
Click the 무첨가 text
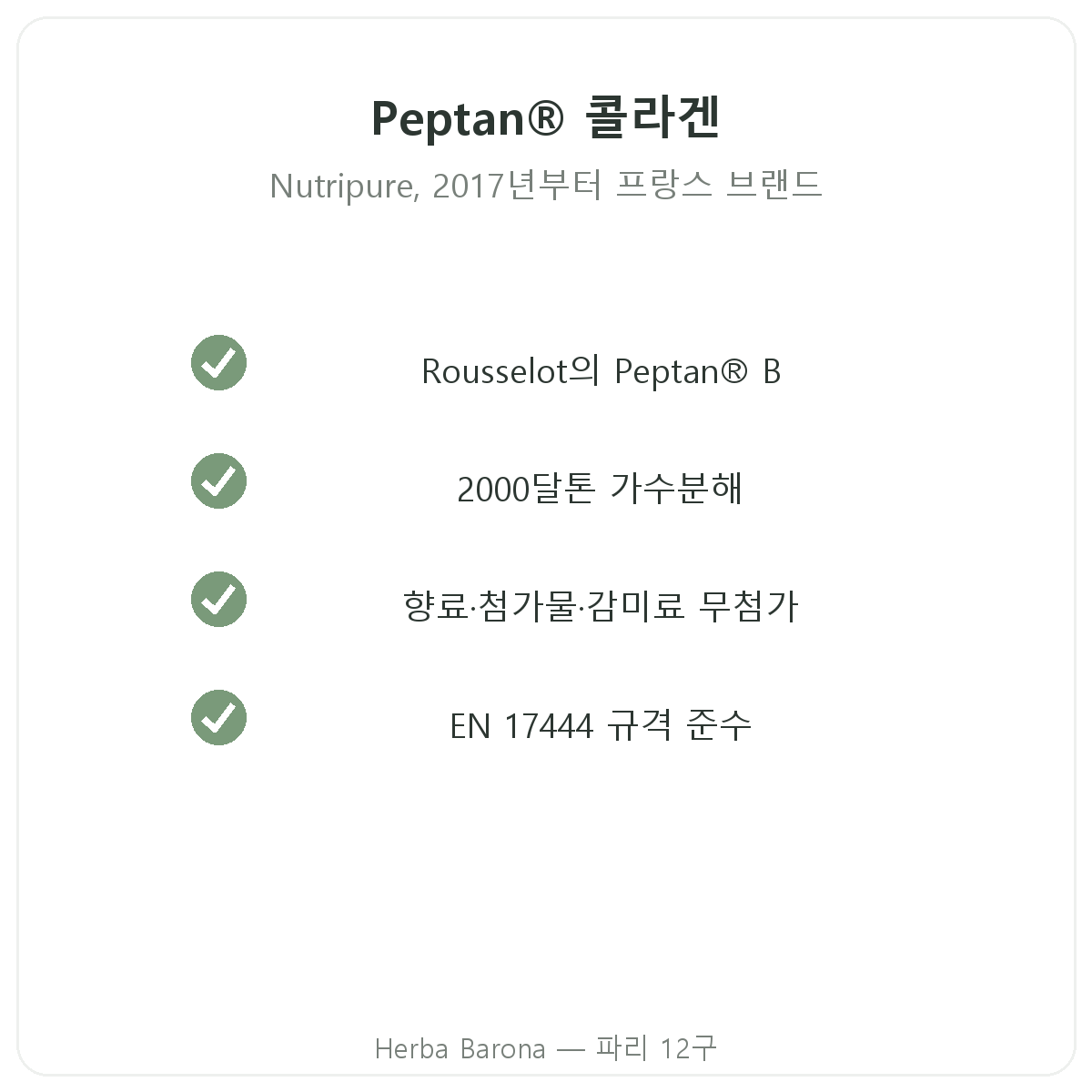748,607
